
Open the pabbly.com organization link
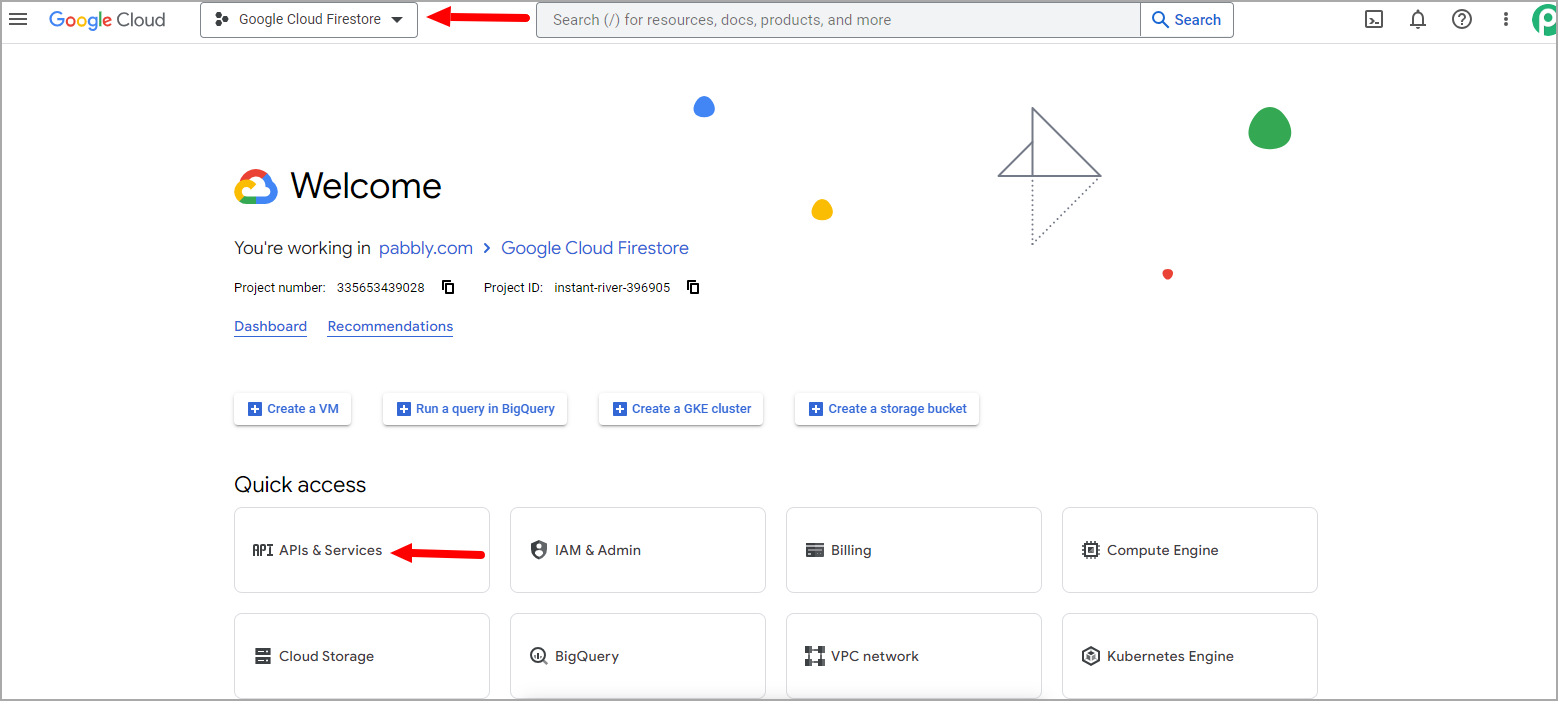tap(425, 248)
